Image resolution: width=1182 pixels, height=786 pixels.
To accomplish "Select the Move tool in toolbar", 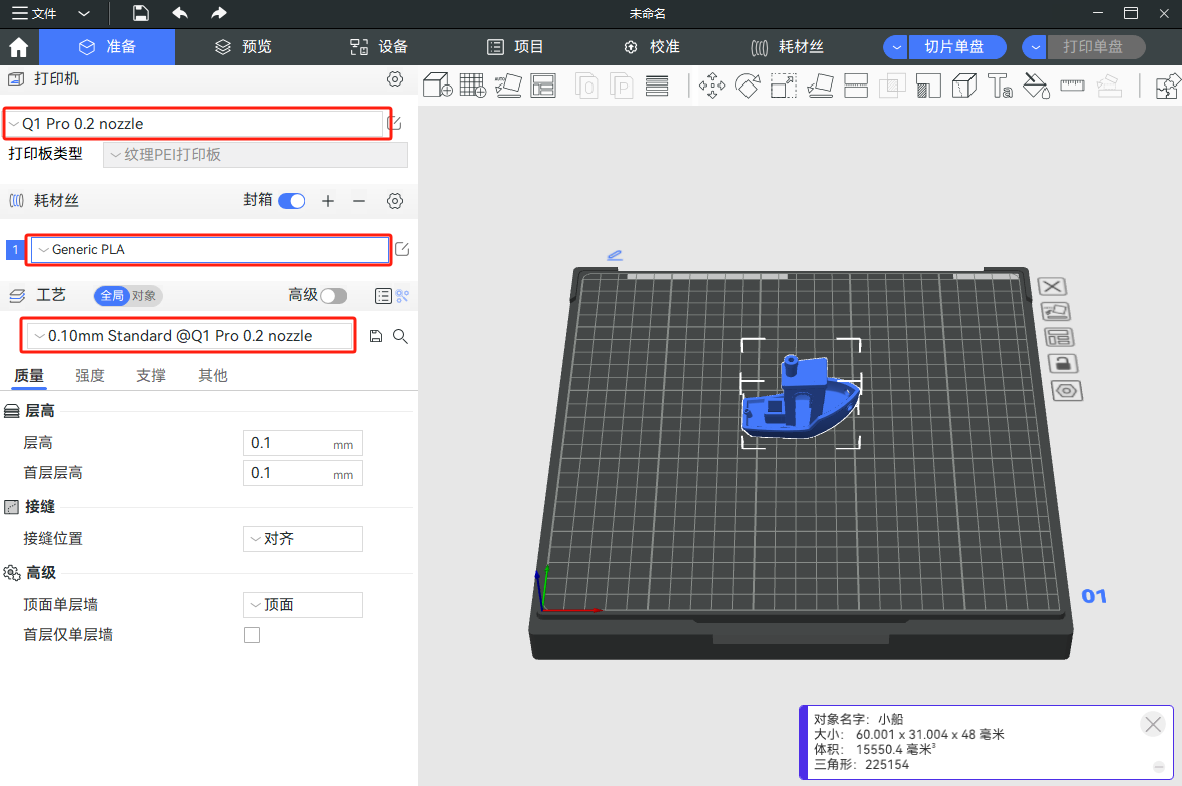I will tap(712, 86).
